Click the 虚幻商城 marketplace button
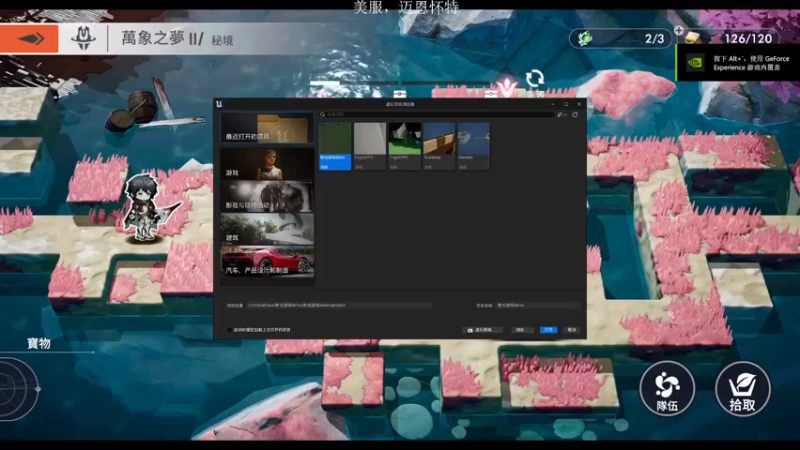The height and width of the screenshot is (450, 800). pos(482,330)
